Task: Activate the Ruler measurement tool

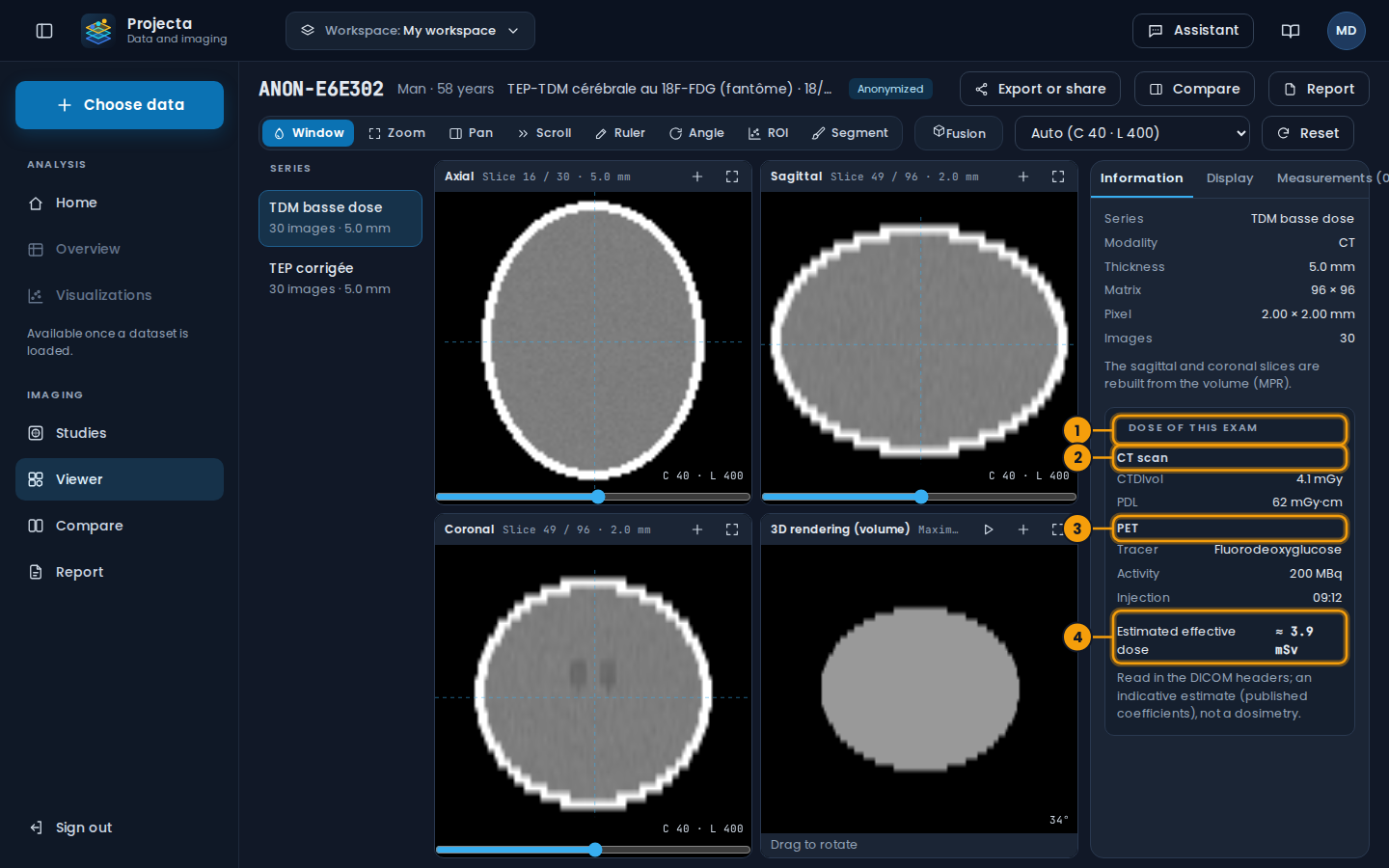Action: pyautogui.click(x=620, y=133)
